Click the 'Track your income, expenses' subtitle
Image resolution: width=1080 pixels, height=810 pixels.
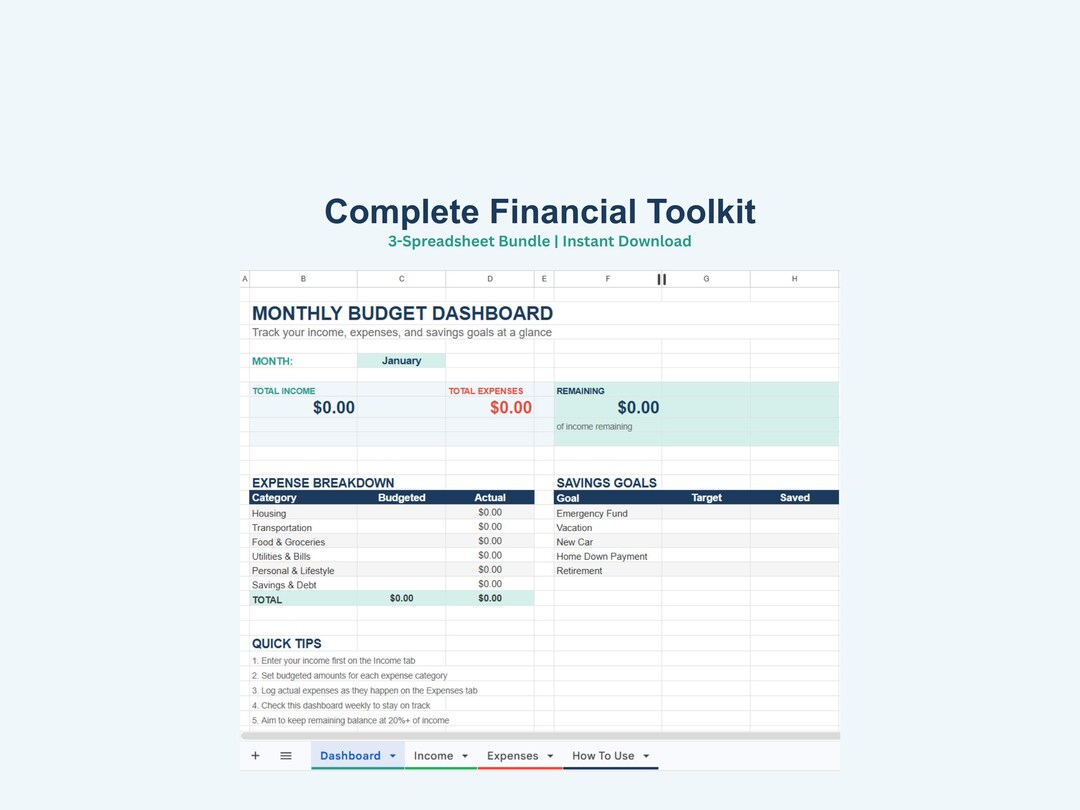point(402,332)
